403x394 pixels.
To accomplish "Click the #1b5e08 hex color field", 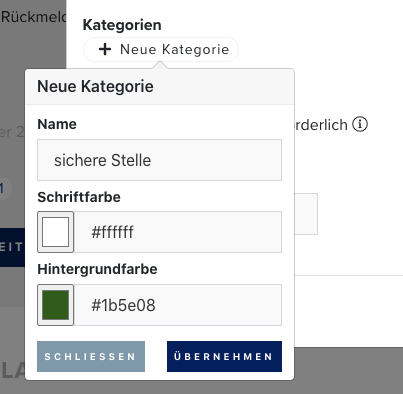I will coord(178,305).
